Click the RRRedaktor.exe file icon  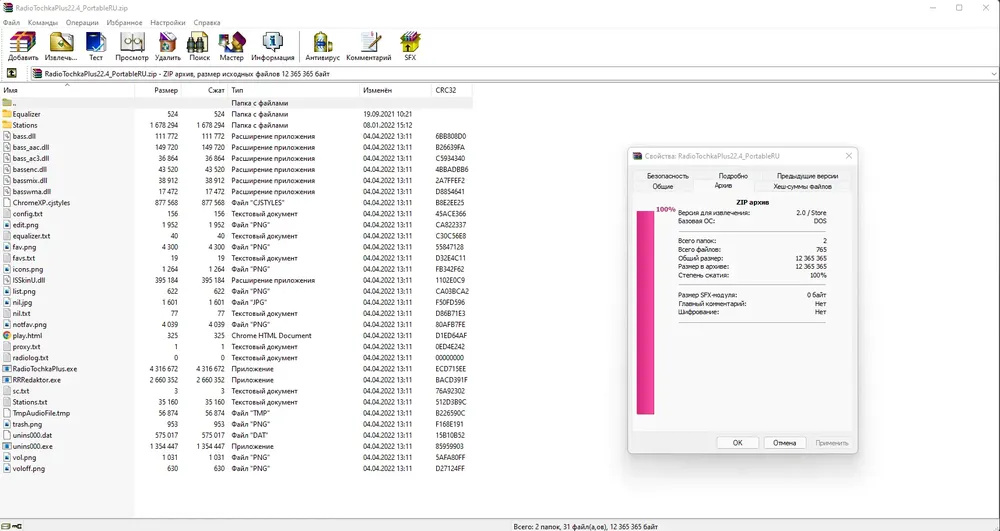(7, 380)
